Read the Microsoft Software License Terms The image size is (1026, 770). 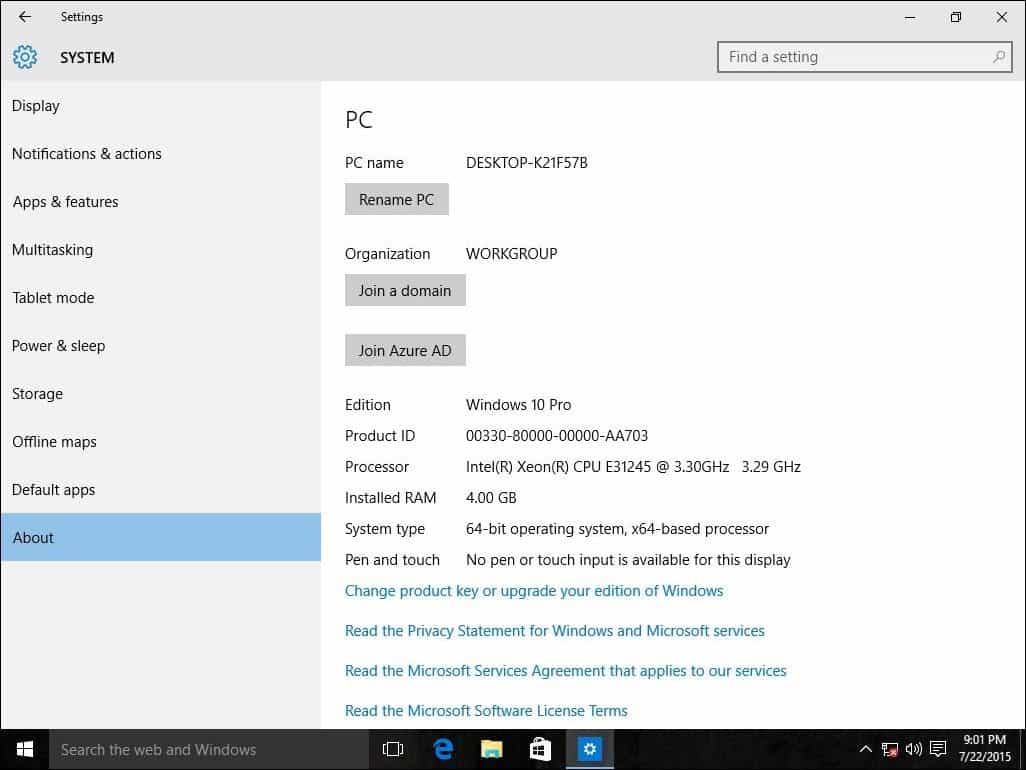tap(486, 710)
